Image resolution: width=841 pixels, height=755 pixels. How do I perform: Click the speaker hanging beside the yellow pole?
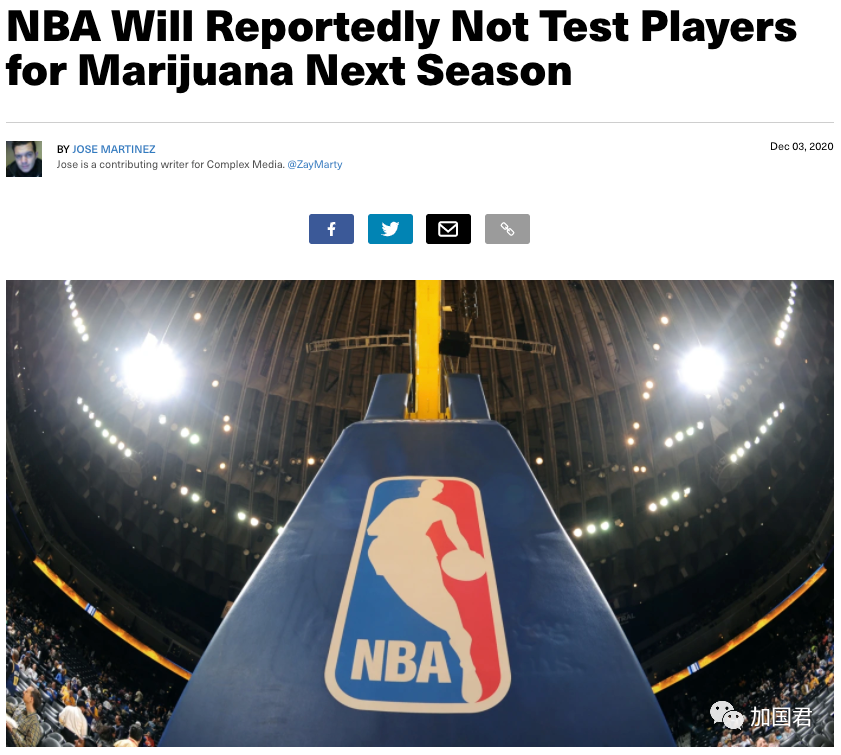tap(454, 343)
